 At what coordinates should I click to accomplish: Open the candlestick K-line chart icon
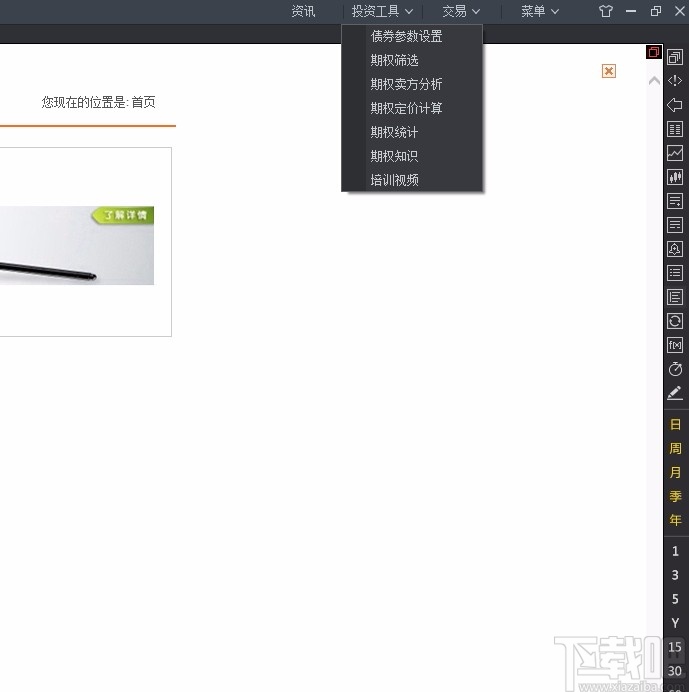675,177
